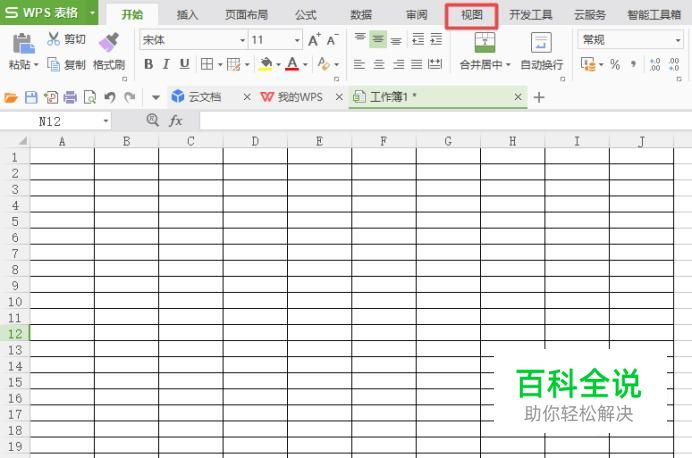
Task: Redo the last action
Action: [129, 97]
